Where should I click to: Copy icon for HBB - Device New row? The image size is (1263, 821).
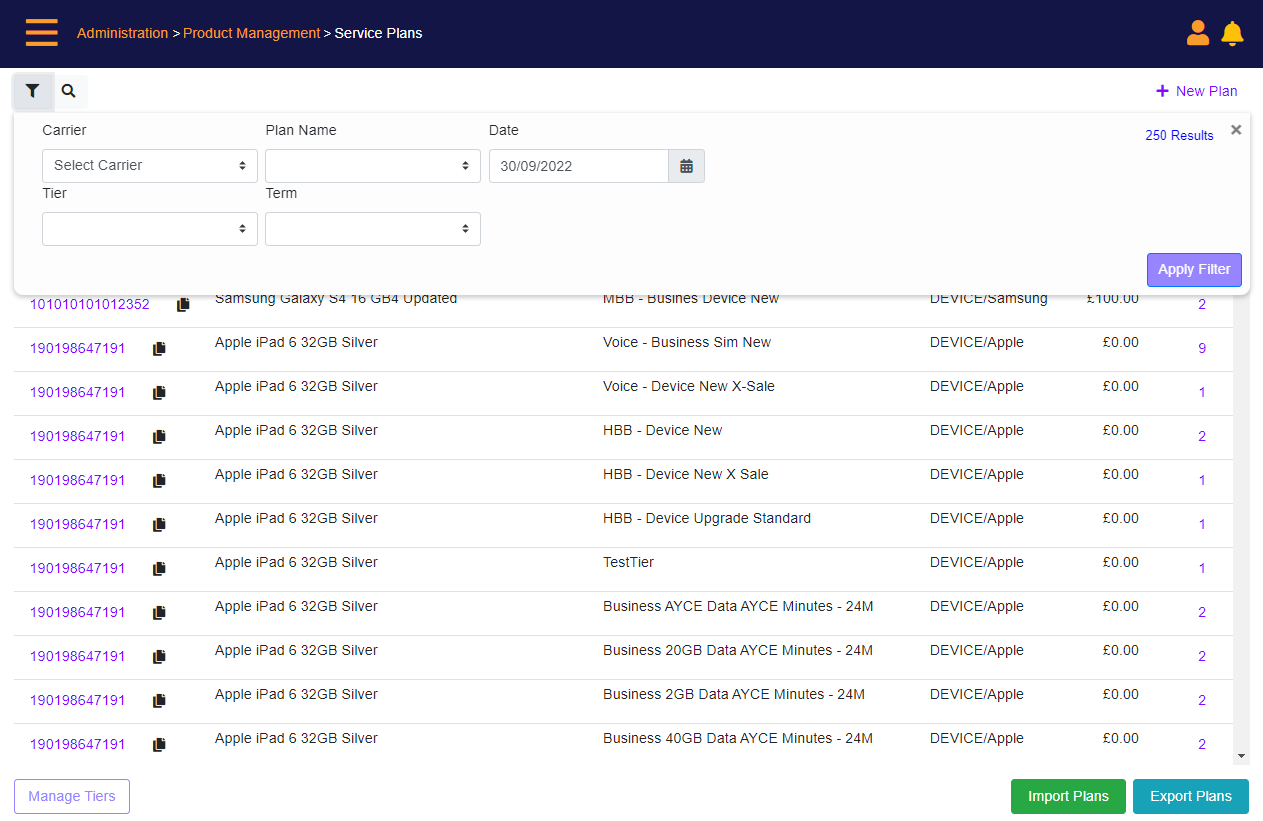pyautogui.click(x=159, y=437)
